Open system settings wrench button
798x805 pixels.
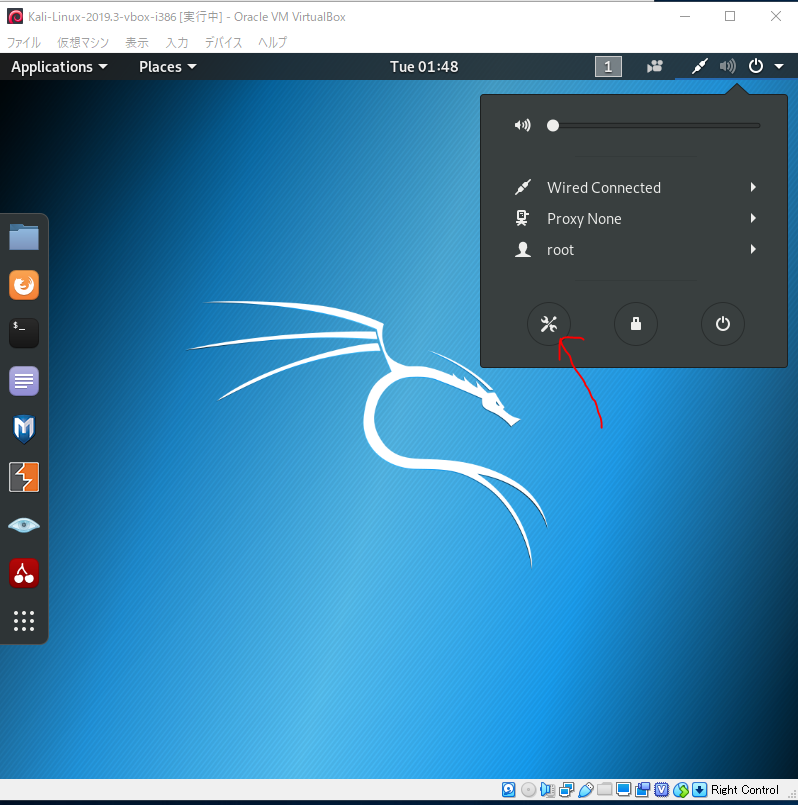[549, 324]
